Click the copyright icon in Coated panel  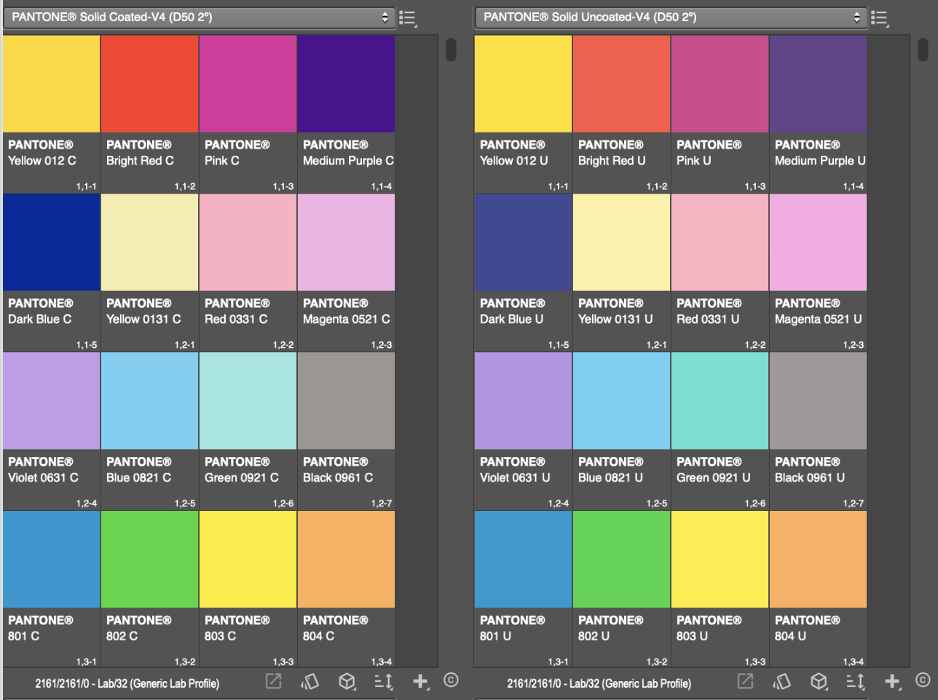coord(451,680)
